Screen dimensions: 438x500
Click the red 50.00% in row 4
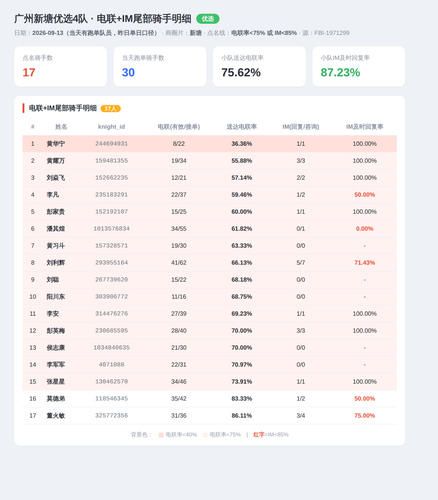(x=364, y=195)
